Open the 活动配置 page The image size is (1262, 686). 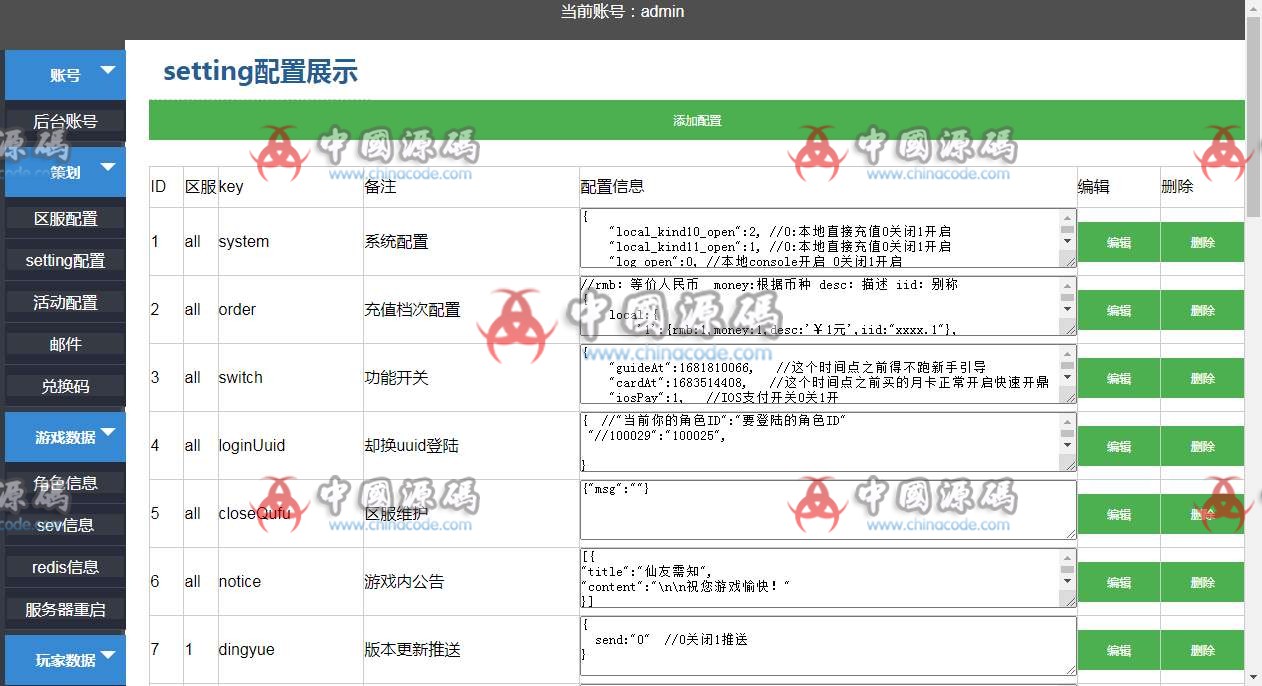pyautogui.click(x=64, y=301)
